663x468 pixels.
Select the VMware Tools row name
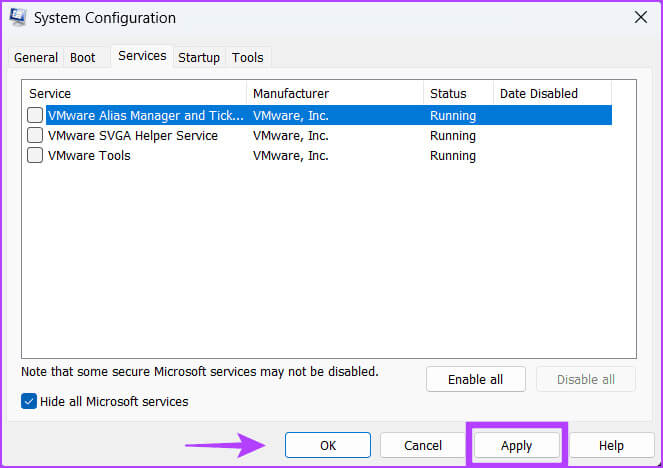tap(89, 156)
